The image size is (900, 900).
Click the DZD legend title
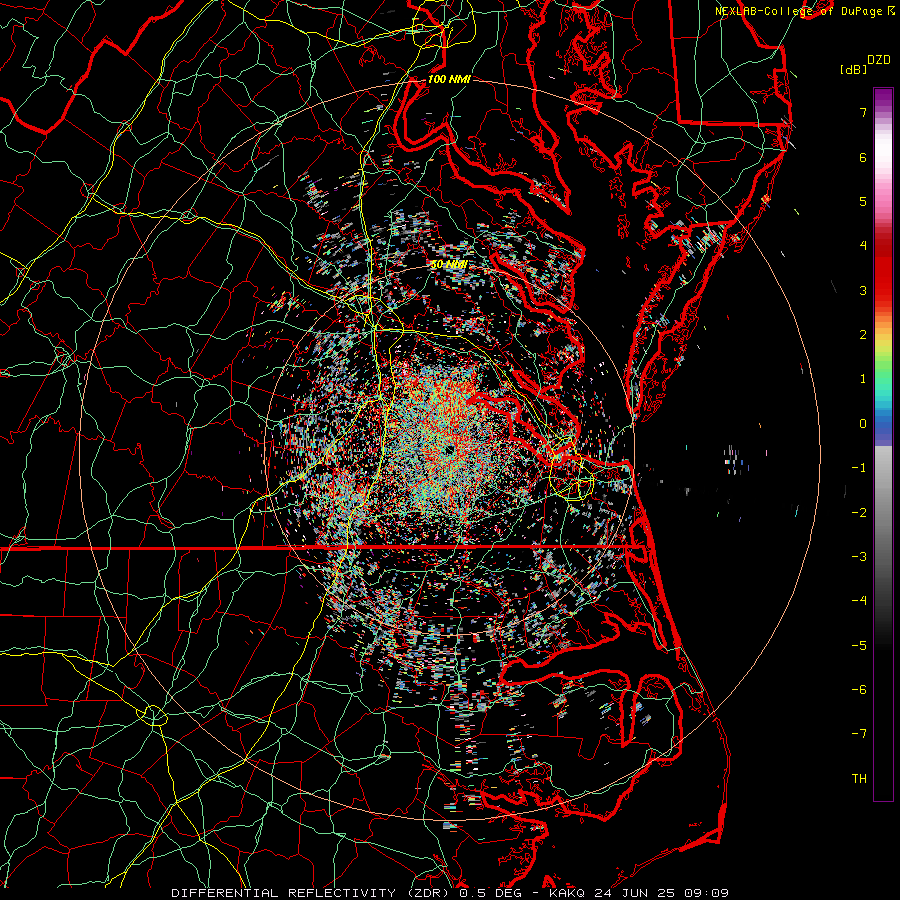point(879,60)
